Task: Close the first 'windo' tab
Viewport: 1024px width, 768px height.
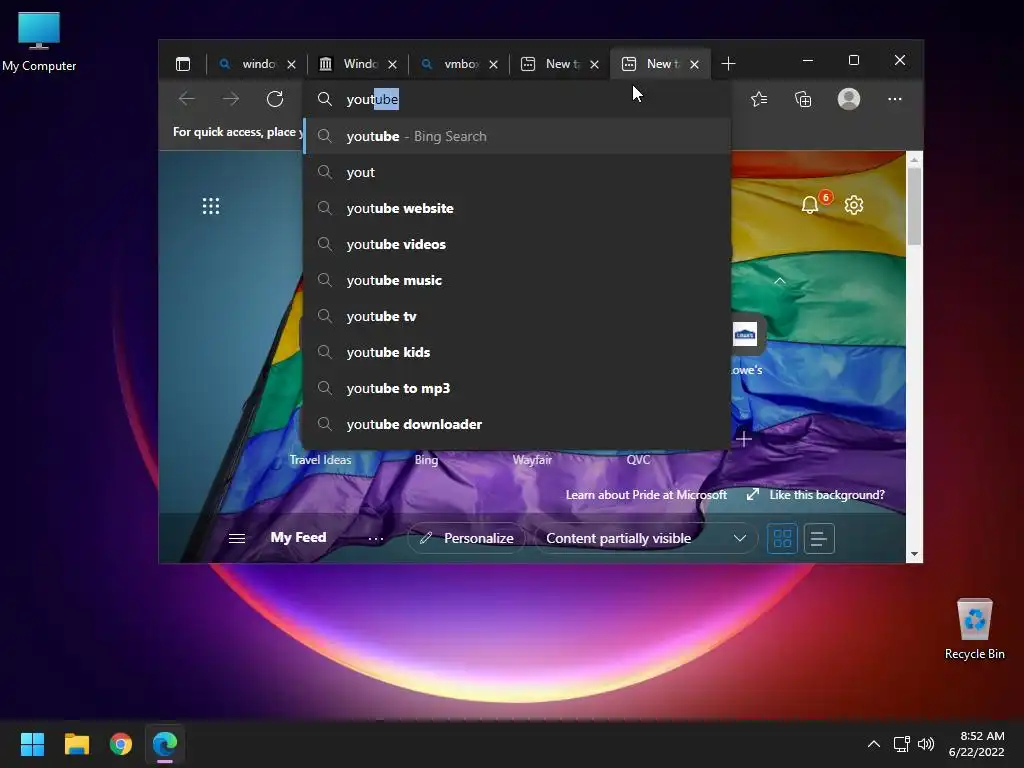Action: pos(291,64)
